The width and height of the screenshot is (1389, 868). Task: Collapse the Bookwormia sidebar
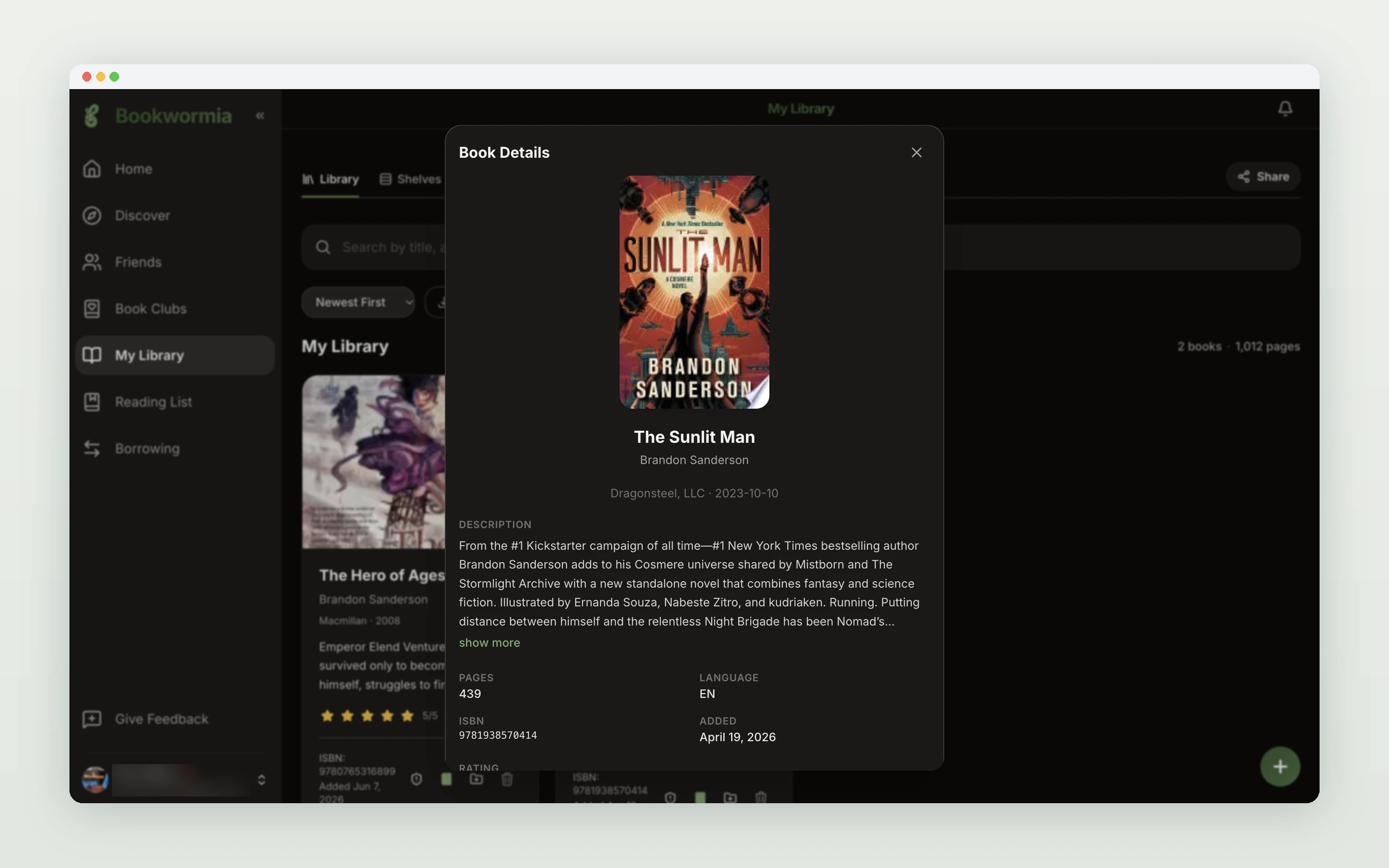[x=260, y=116]
